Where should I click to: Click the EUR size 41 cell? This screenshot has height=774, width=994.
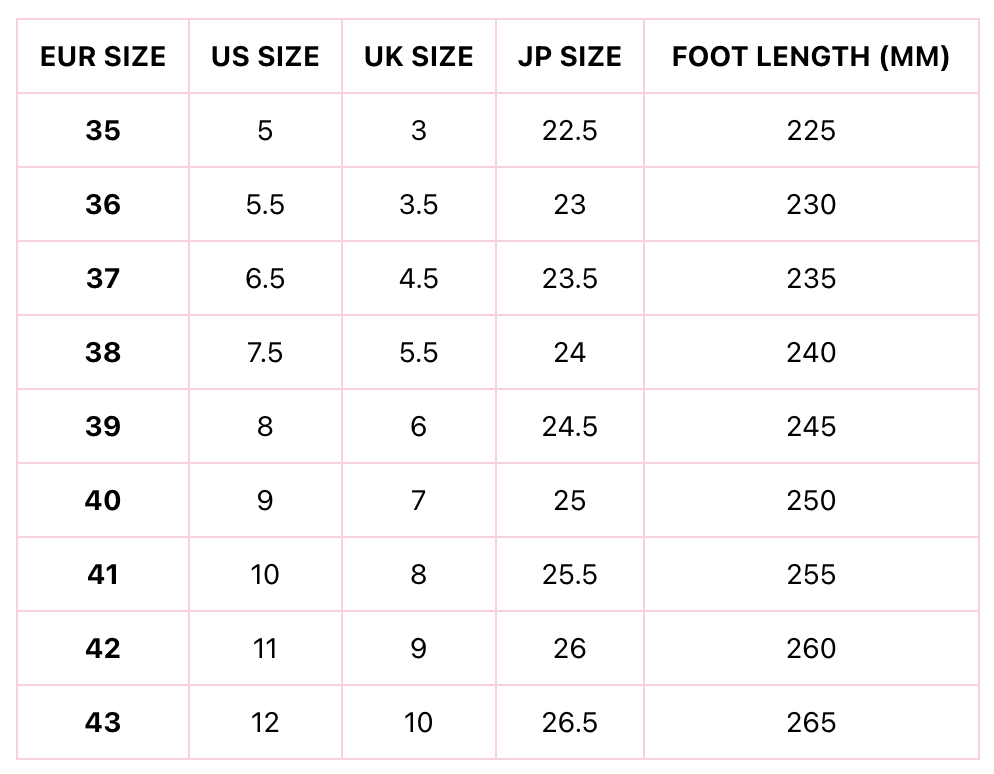(103, 575)
